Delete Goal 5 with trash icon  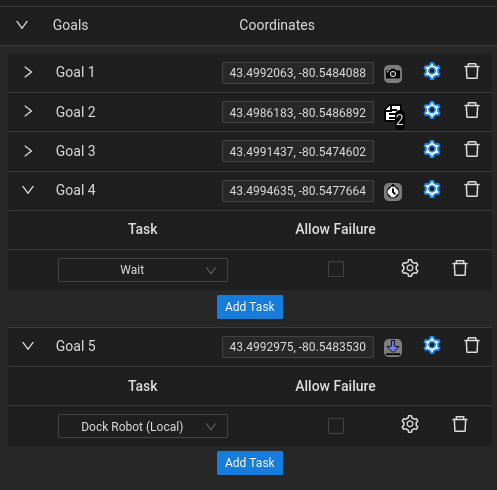472,345
